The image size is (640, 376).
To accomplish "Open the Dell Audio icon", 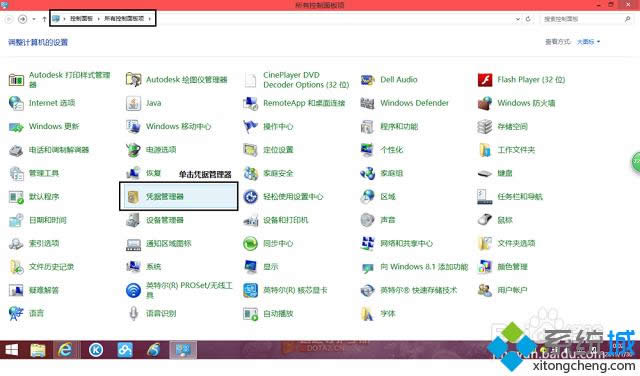I will (x=367, y=80).
